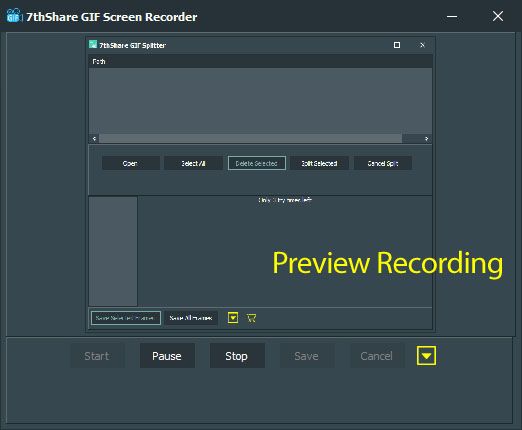This screenshot has width=522, height=430.
Task: Click Delete Selected in the GIF Splitter
Action: [257, 163]
